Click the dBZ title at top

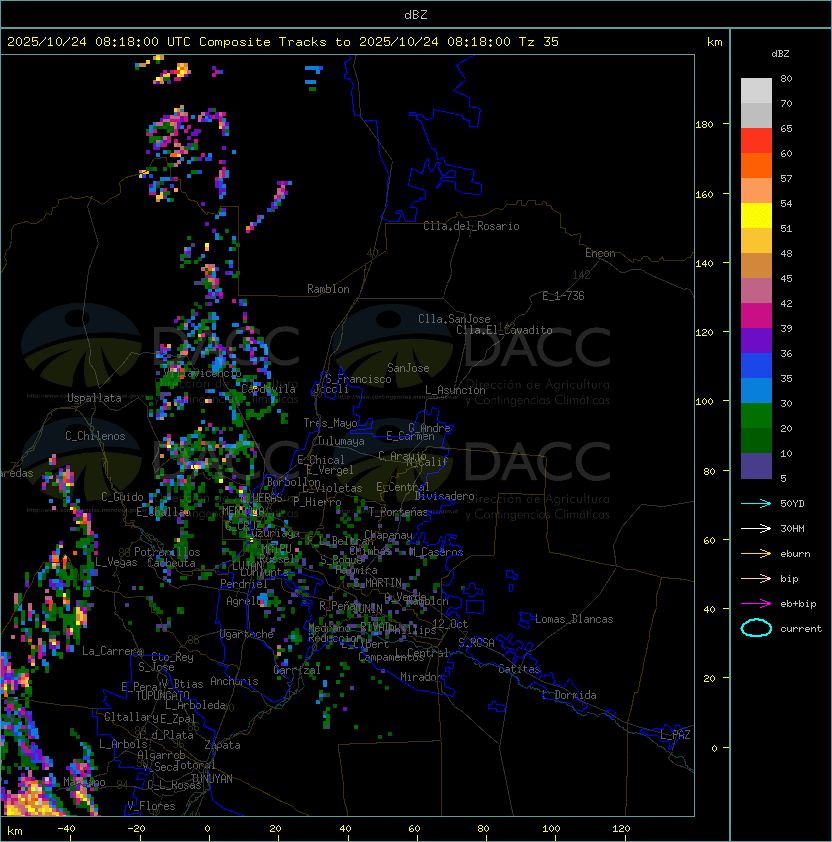[x=416, y=14]
